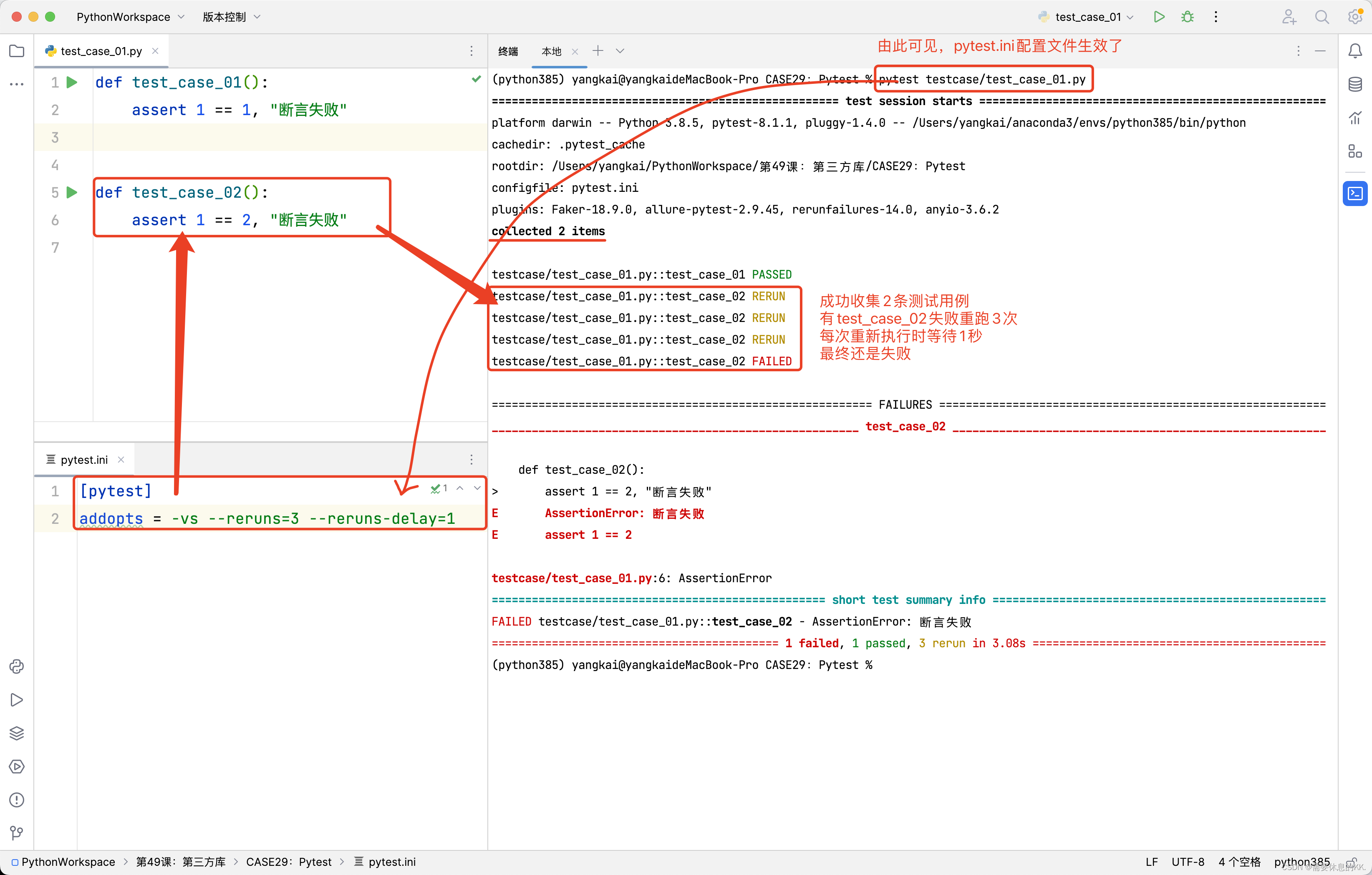Click the addopts line in pytest.ini
Image resolution: width=1372 pixels, height=875 pixels.
pyautogui.click(x=267, y=518)
